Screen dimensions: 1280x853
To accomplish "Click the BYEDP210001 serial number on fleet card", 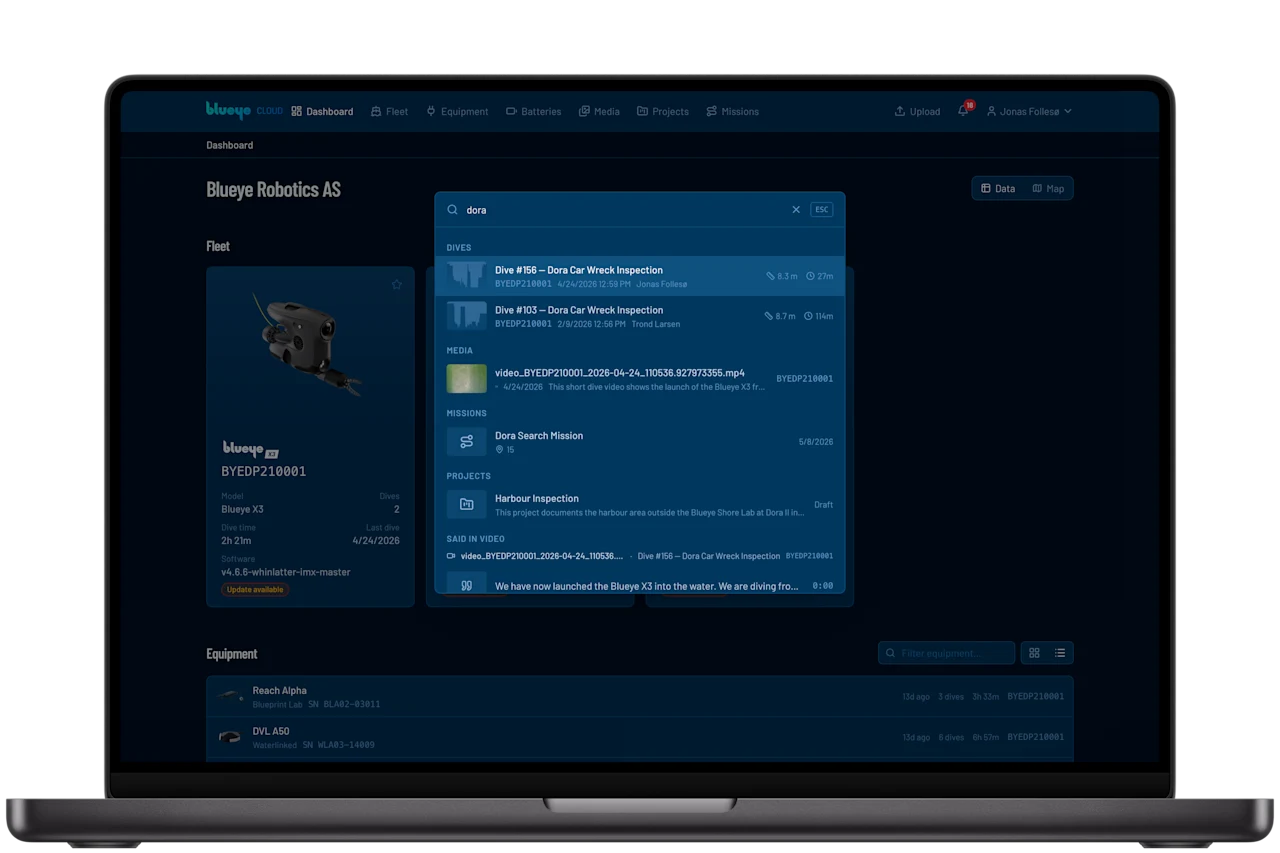I will click(264, 471).
